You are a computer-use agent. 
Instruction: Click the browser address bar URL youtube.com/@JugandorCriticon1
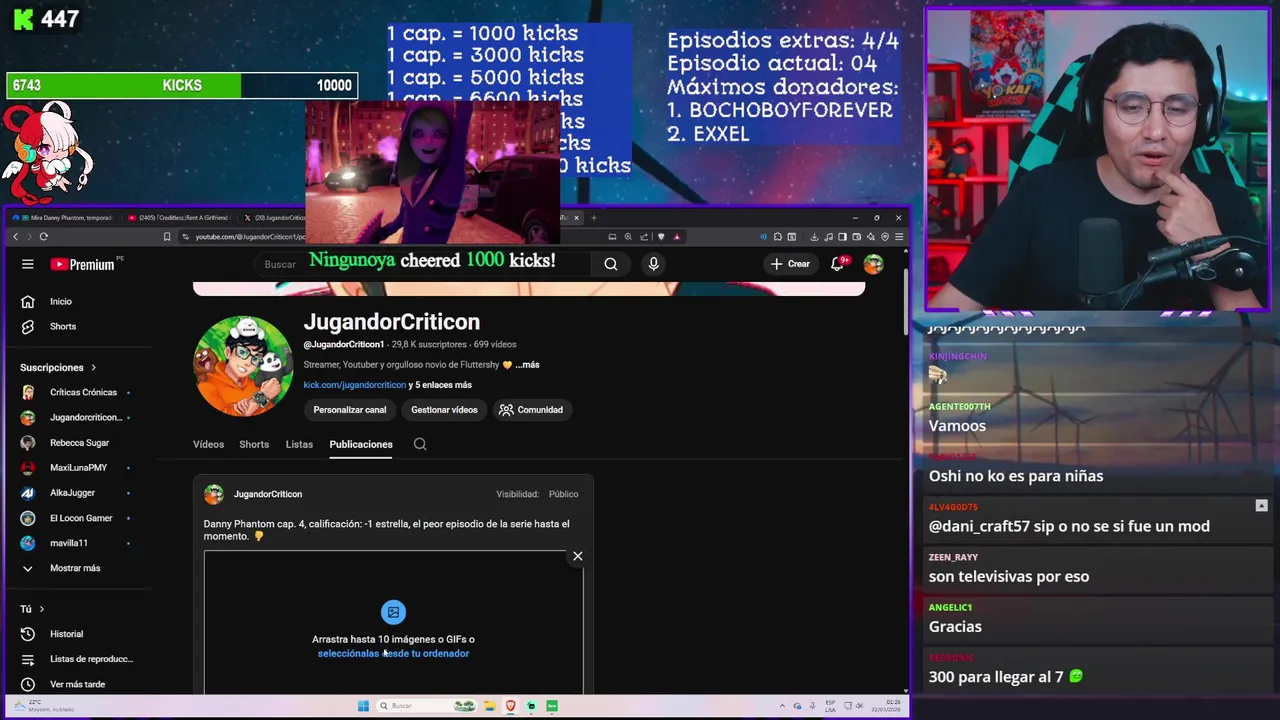(x=250, y=237)
